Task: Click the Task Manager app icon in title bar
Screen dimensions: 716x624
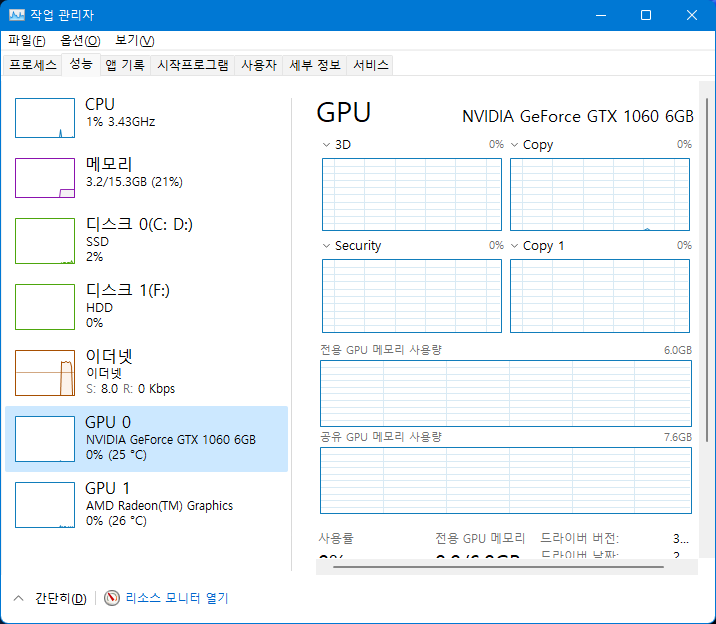Action: point(17,15)
